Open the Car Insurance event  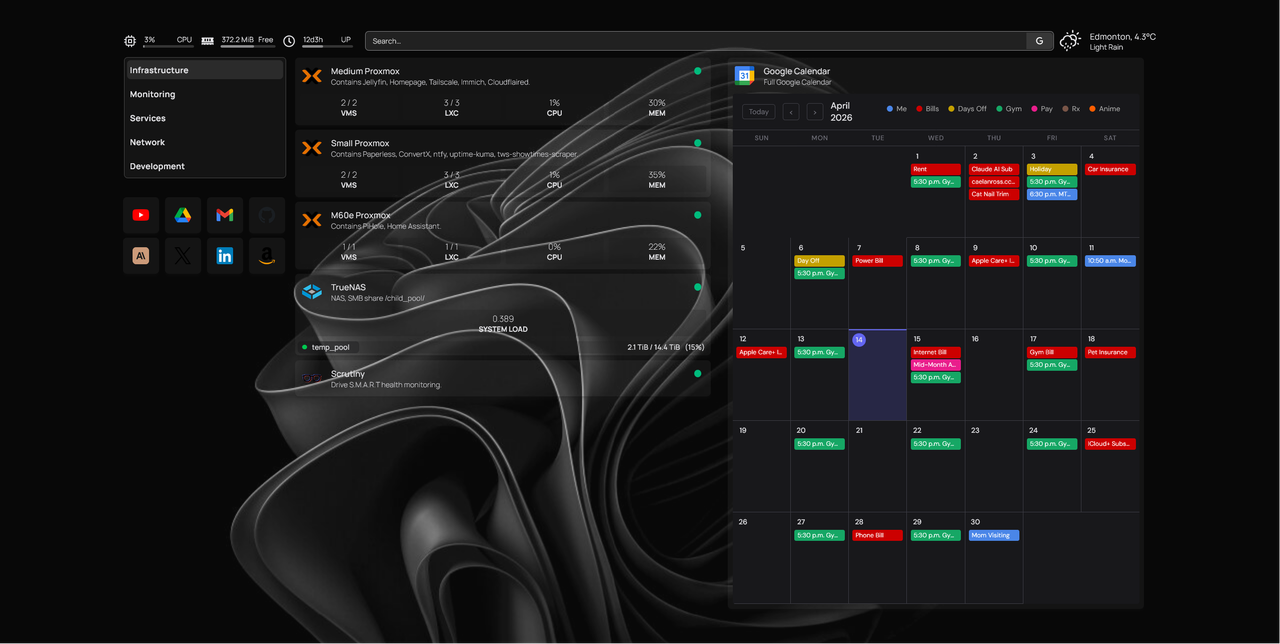[x=1110, y=169]
